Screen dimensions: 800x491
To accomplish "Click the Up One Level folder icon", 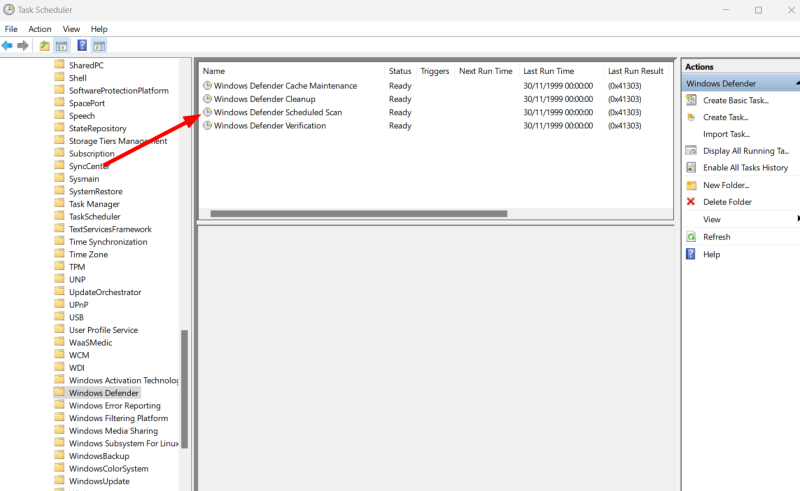I will pos(45,46).
